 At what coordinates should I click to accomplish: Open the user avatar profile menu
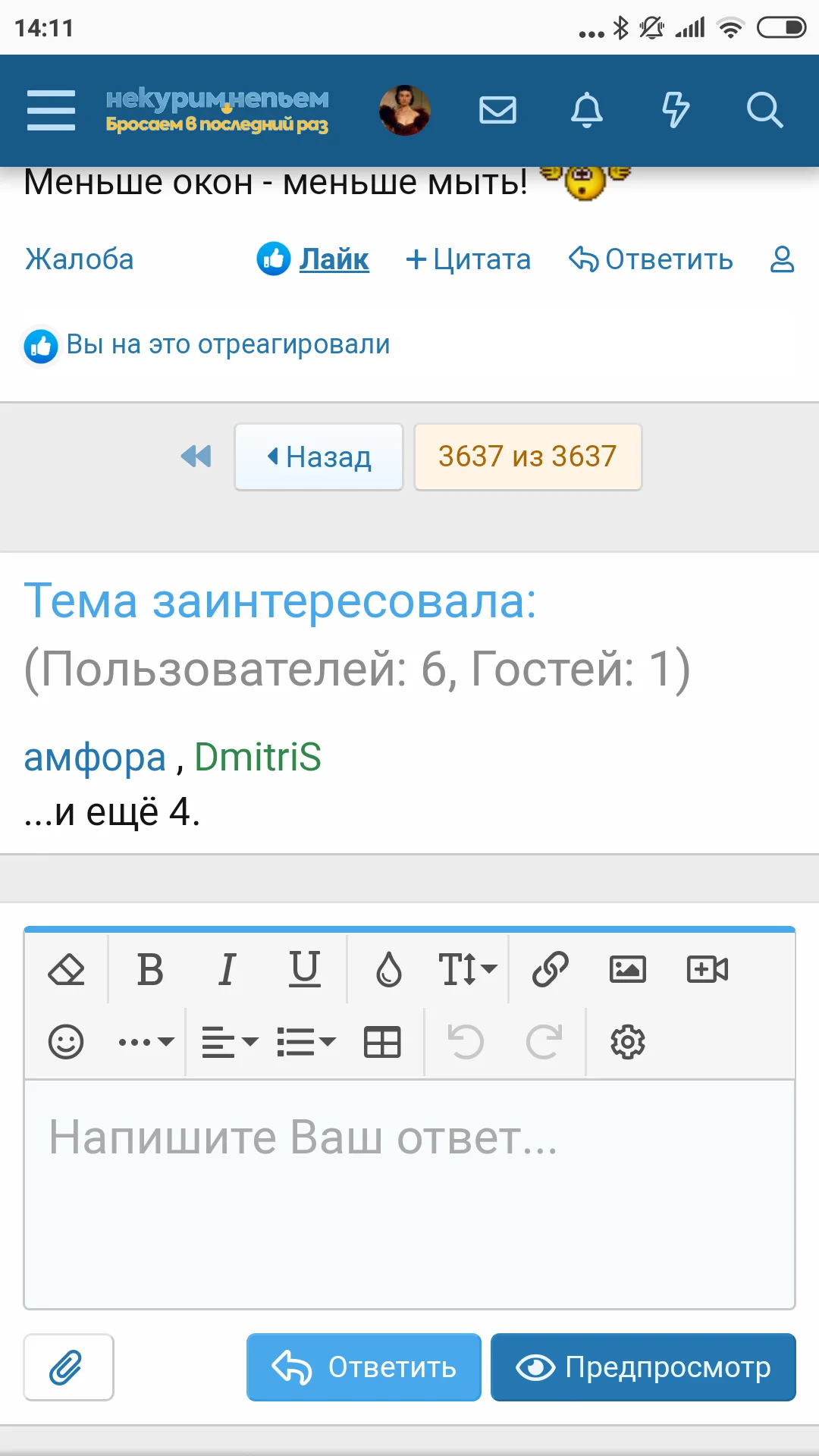[x=405, y=111]
